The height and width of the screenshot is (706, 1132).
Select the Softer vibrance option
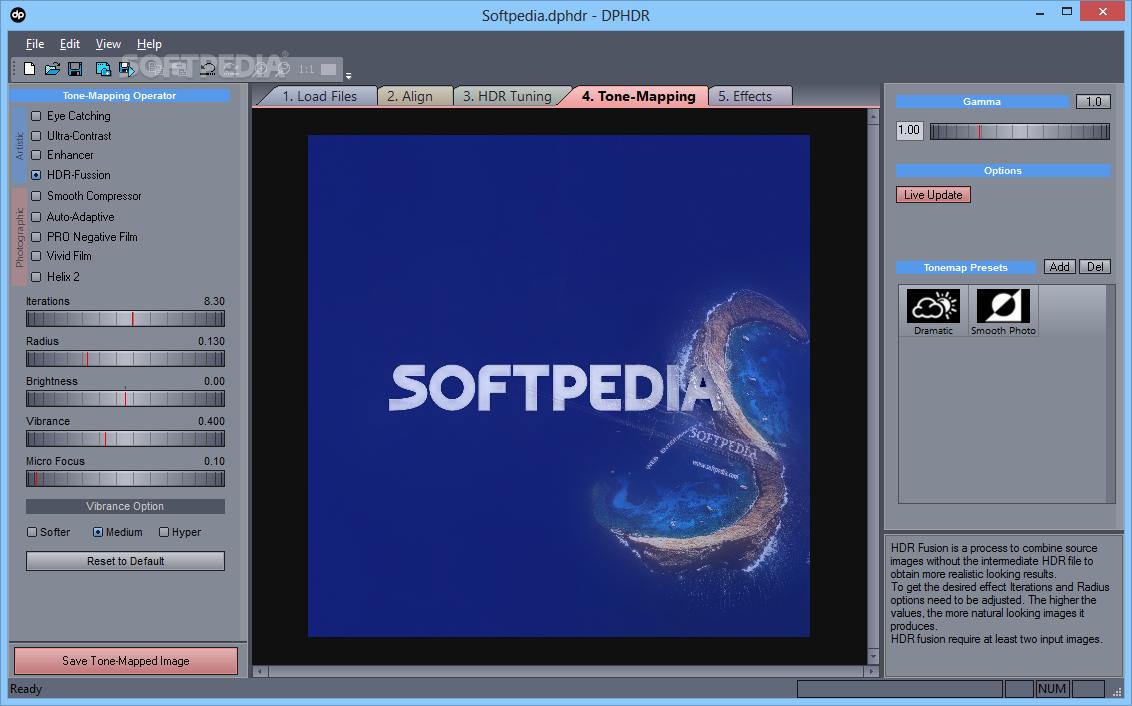click(32, 532)
